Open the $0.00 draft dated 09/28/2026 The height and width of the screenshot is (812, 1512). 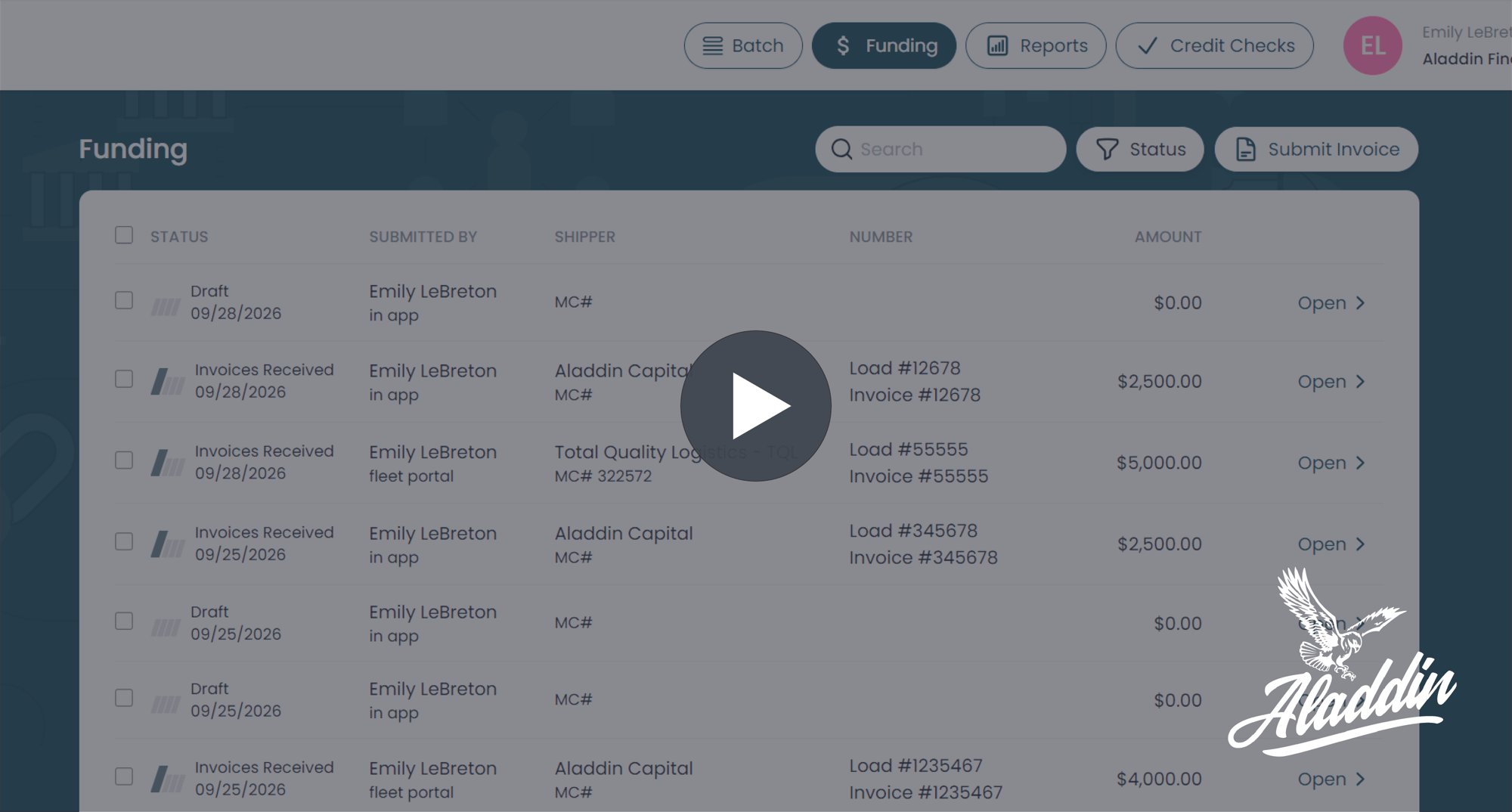coord(1331,302)
